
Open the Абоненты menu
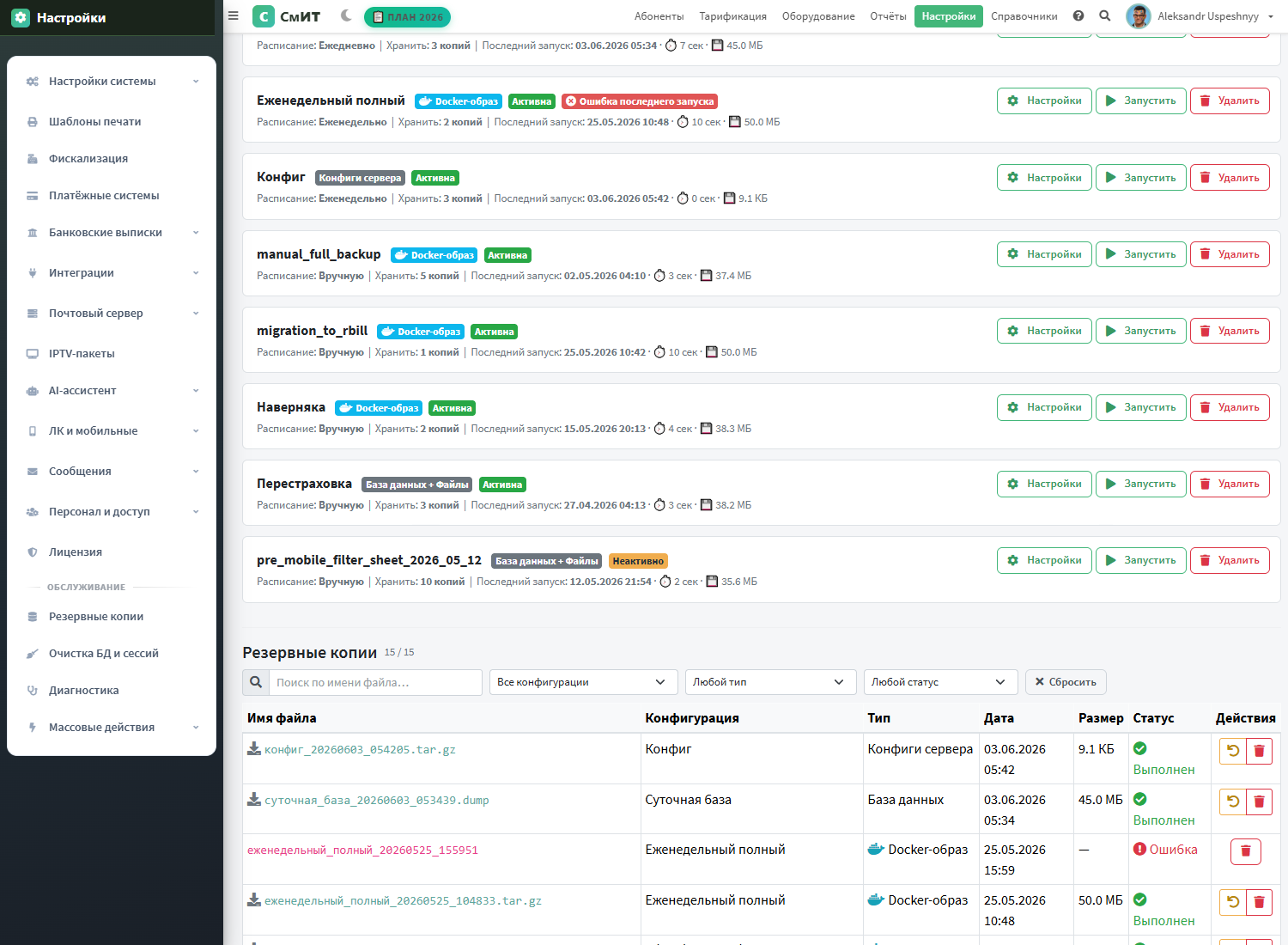point(659,16)
